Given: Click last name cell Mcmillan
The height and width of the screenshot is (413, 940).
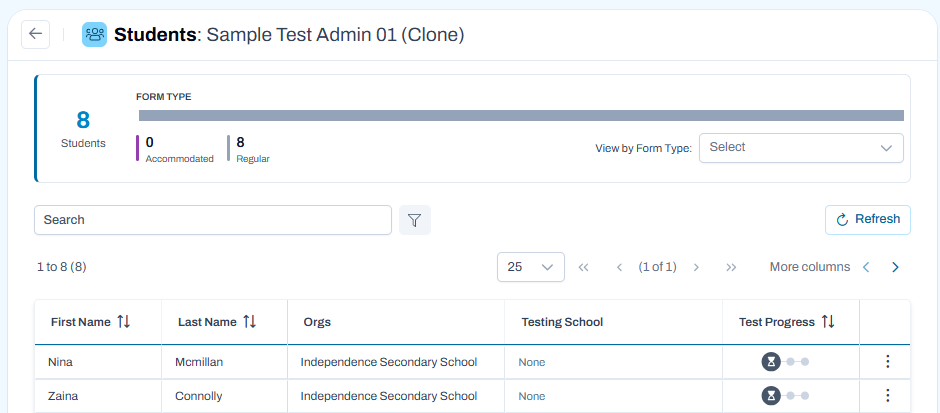Looking at the screenshot, I should (198, 362).
